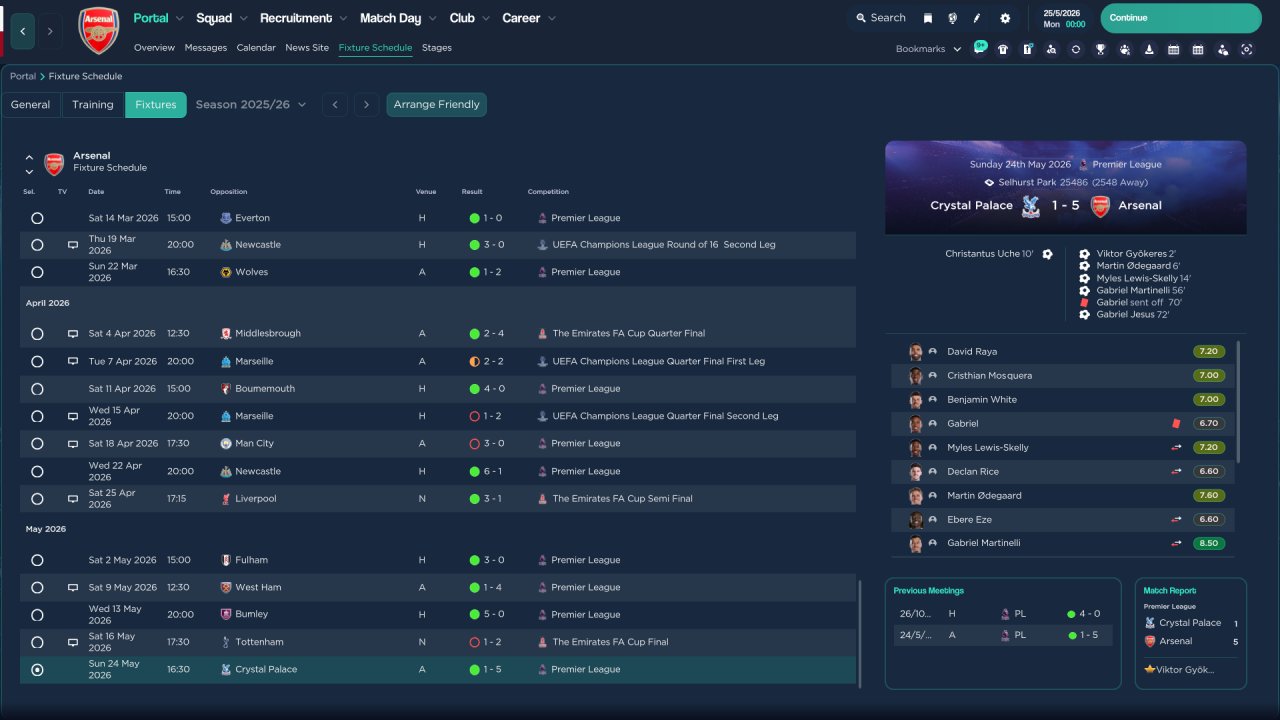Click the up chevron beside Arsenal Fixture Schedule

click(29, 157)
